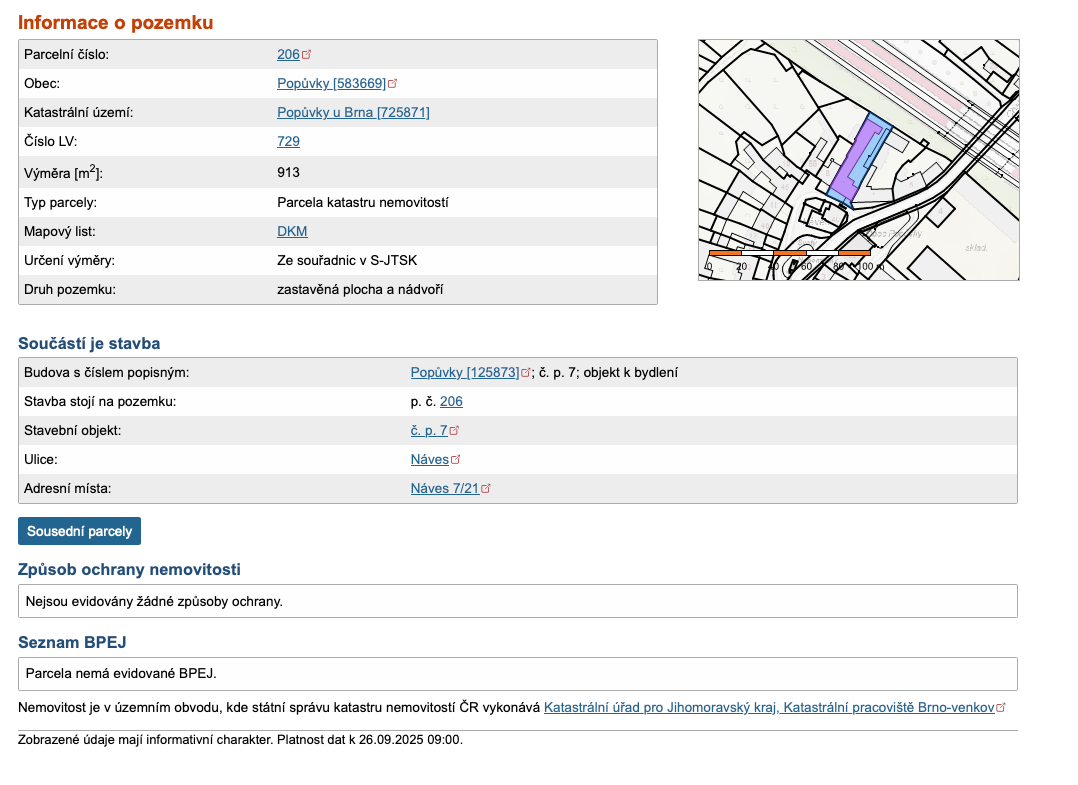Click external link icon next to Náves street

coord(456,460)
